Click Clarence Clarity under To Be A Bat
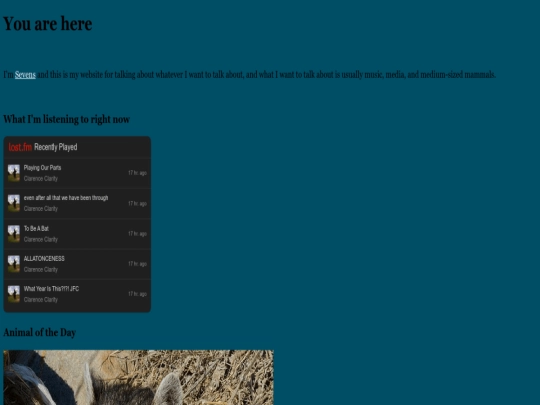This screenshot has width=540, height=405. (41, 239)
